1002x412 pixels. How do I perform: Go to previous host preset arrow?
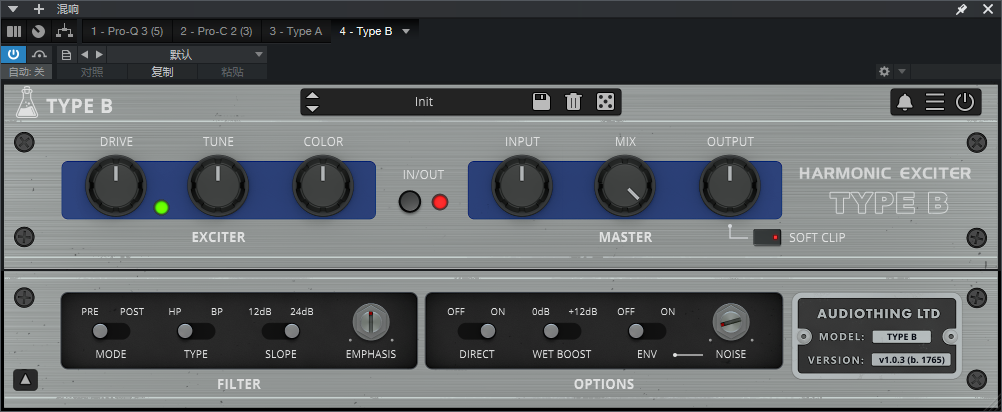coord(84,55)
